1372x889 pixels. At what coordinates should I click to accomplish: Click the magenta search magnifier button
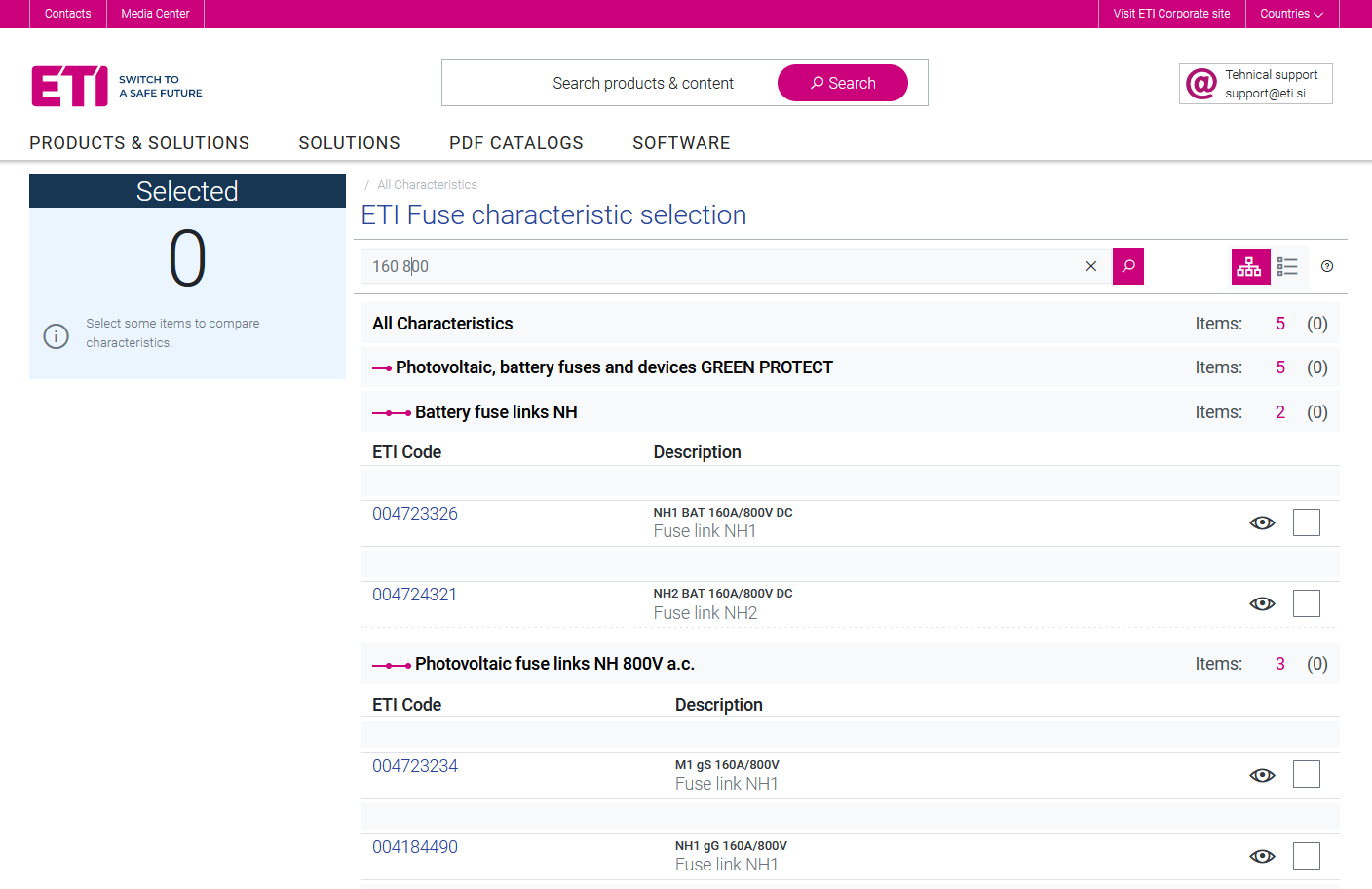click(1127, 266)
